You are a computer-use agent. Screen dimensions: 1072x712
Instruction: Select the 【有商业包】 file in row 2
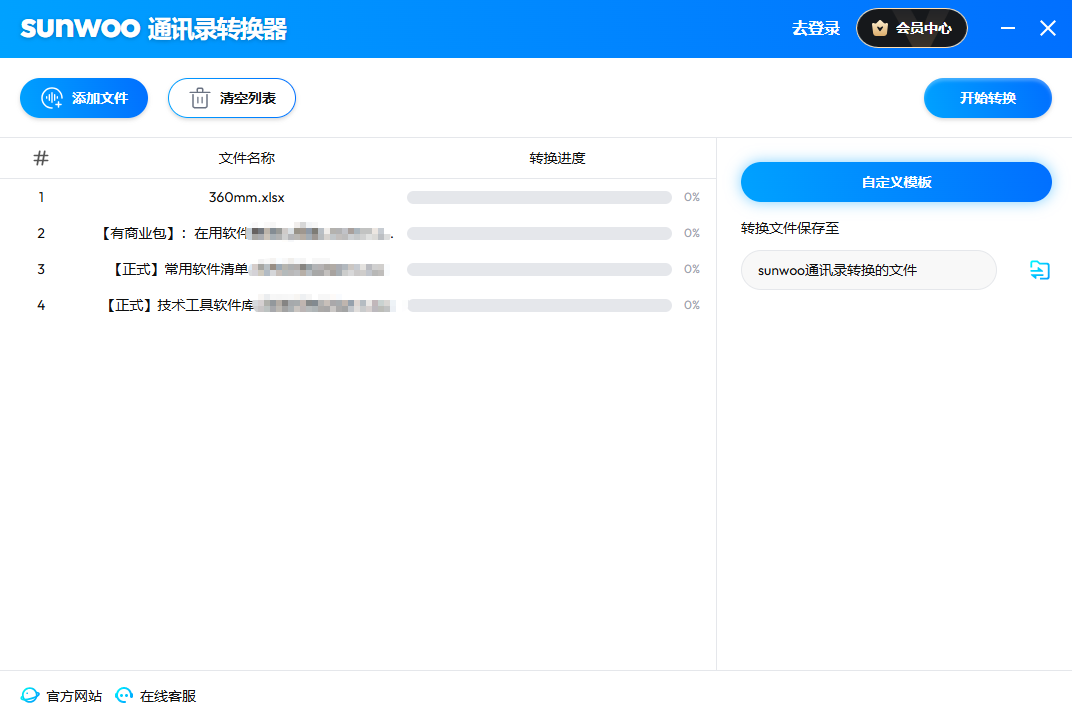247,233
